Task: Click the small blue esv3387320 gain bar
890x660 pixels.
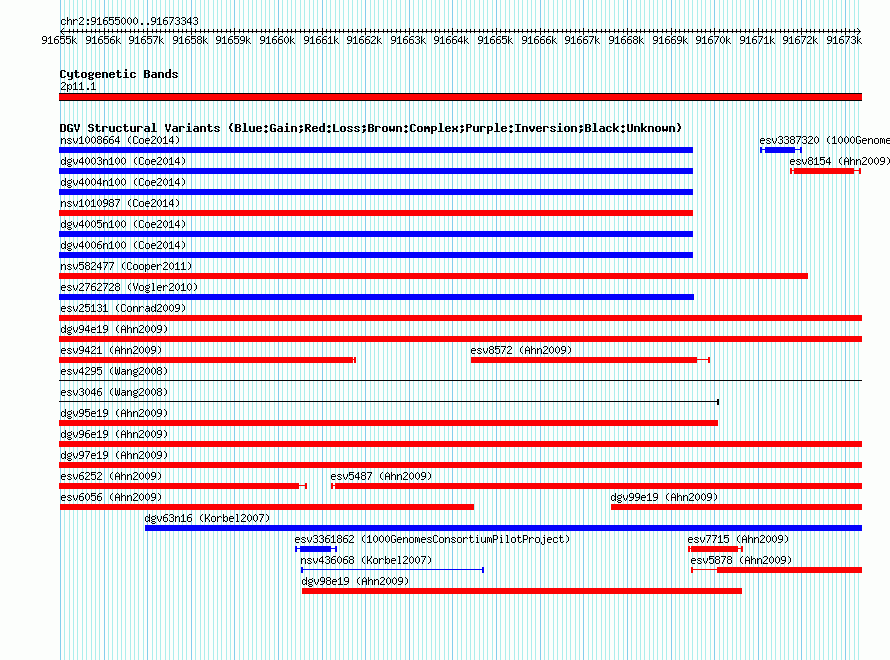Action: [x=780, y=150]
